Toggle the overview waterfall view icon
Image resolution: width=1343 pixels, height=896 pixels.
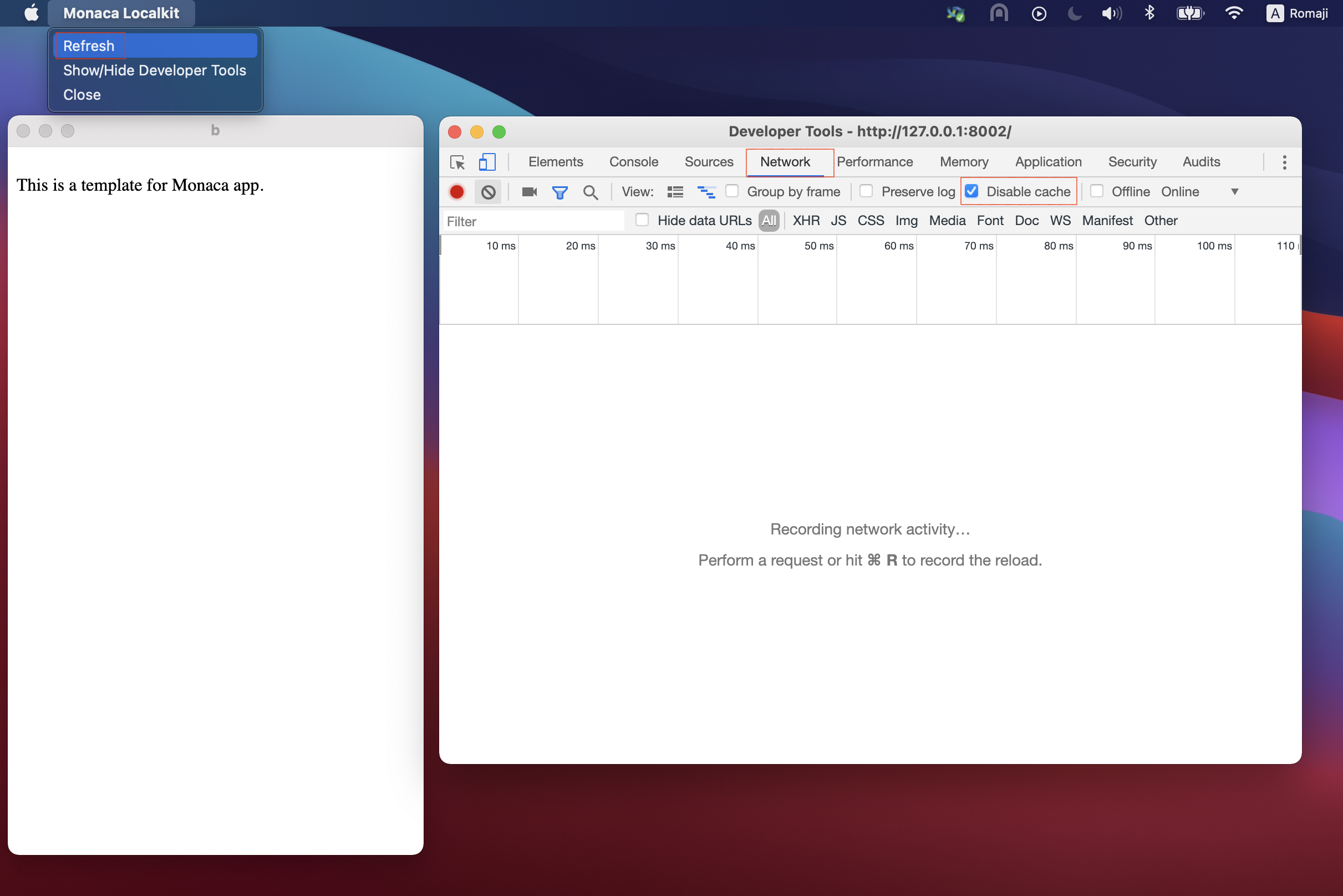click(x=706, y=192)
